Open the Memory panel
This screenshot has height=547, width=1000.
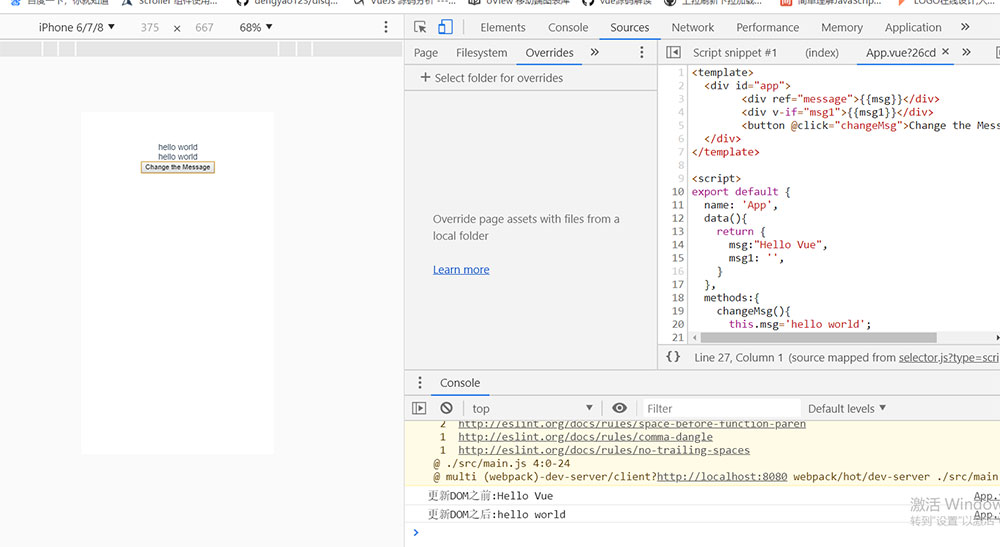[x=842, y=27]
